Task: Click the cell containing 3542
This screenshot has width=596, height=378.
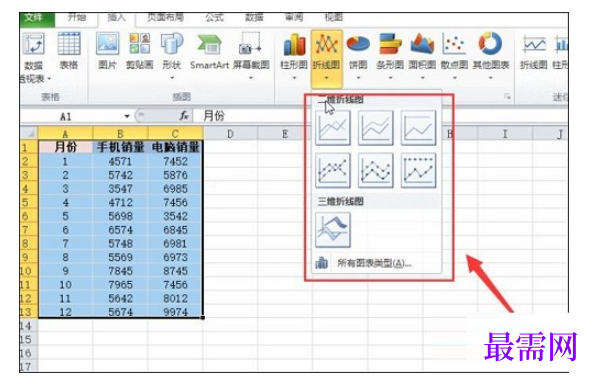Action: [x=175, y=216]
